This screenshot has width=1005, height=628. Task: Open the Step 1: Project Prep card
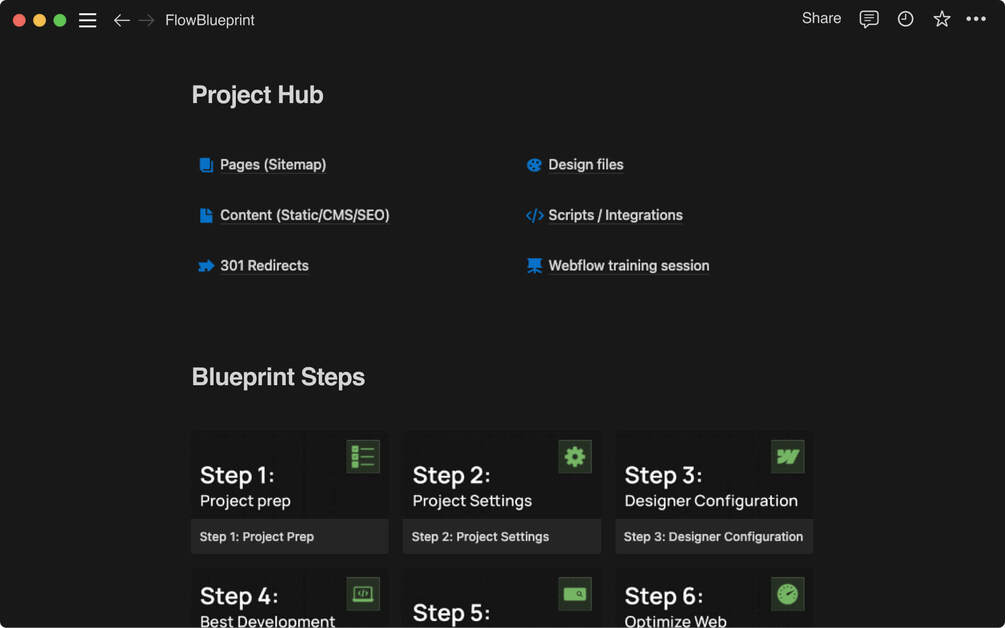pos(289,537)
